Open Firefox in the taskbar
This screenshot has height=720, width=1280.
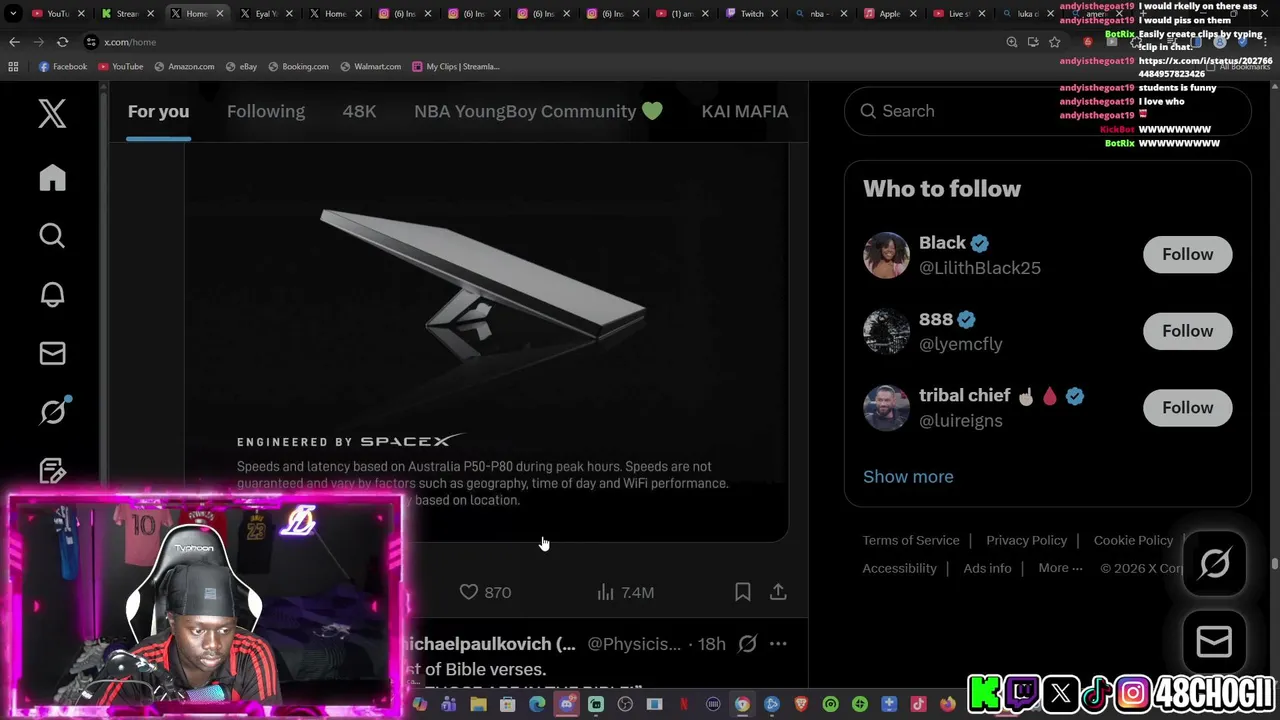point(948,705)
